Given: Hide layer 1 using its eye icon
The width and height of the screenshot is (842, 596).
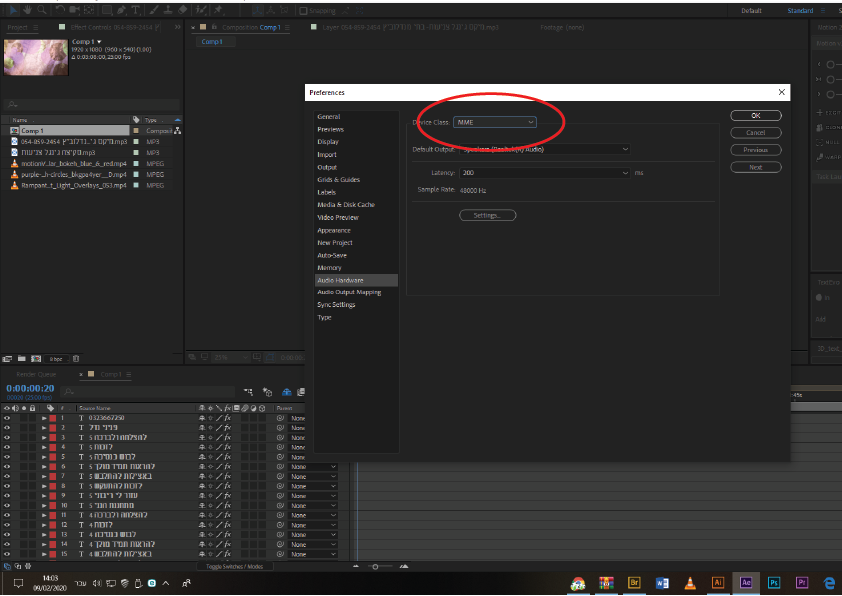Looking at the screenshot, I should tap(7, 418).
